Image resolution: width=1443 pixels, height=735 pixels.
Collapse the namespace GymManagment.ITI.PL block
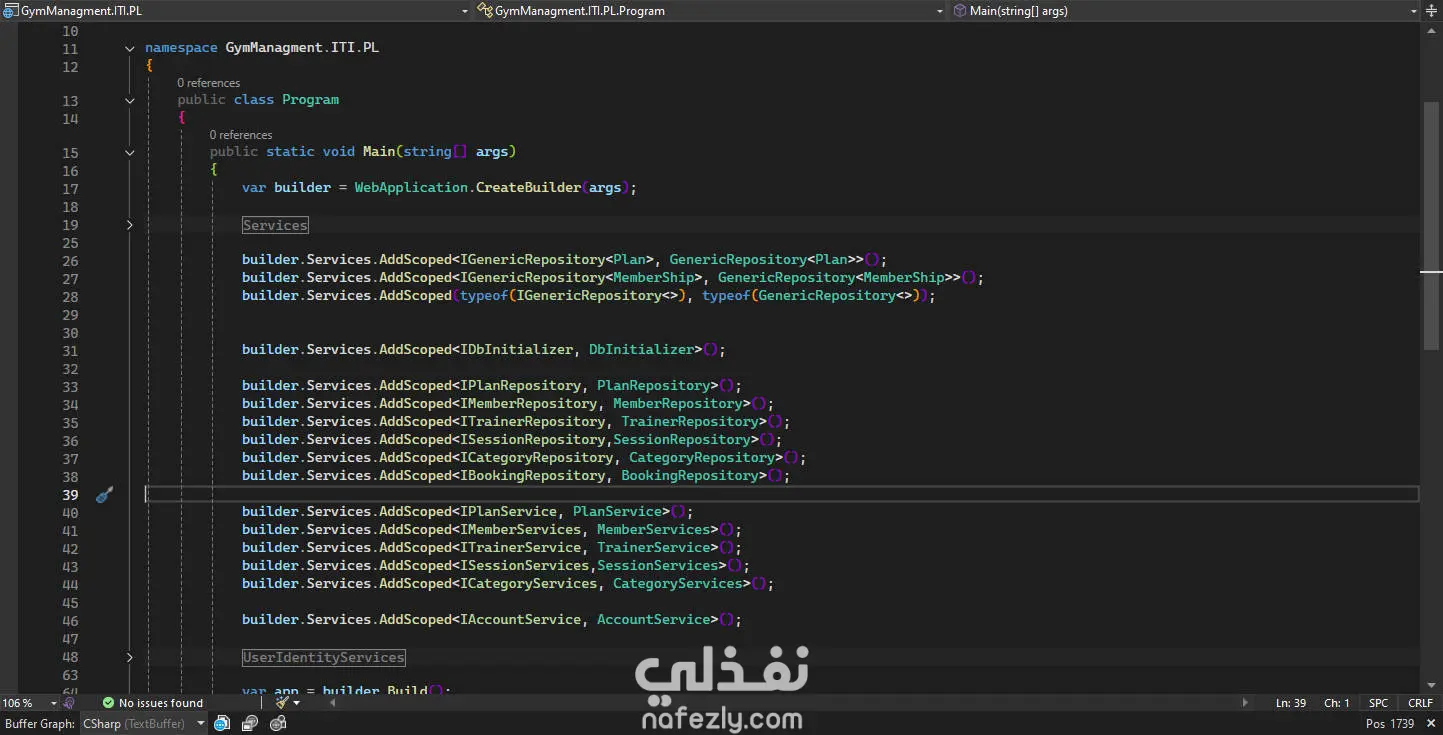click(x=130, y=48)
